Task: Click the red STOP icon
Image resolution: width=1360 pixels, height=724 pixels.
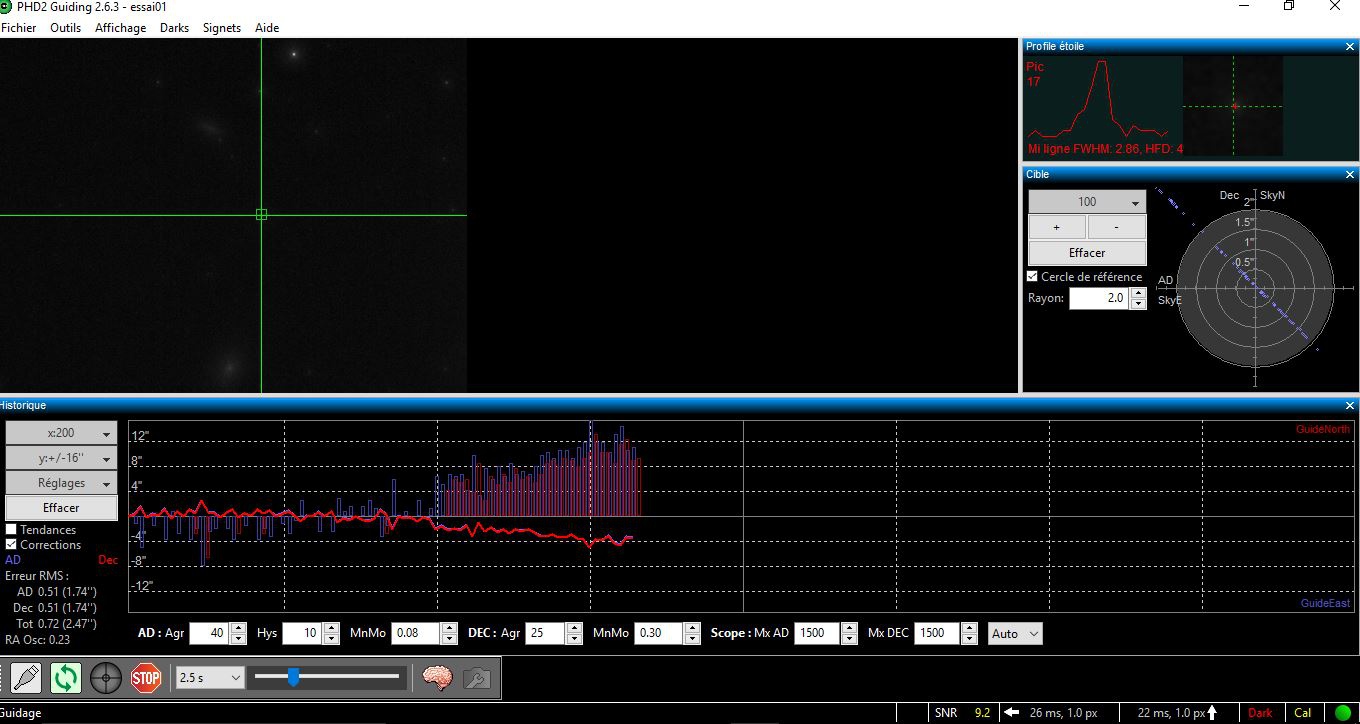Action: 146,678
